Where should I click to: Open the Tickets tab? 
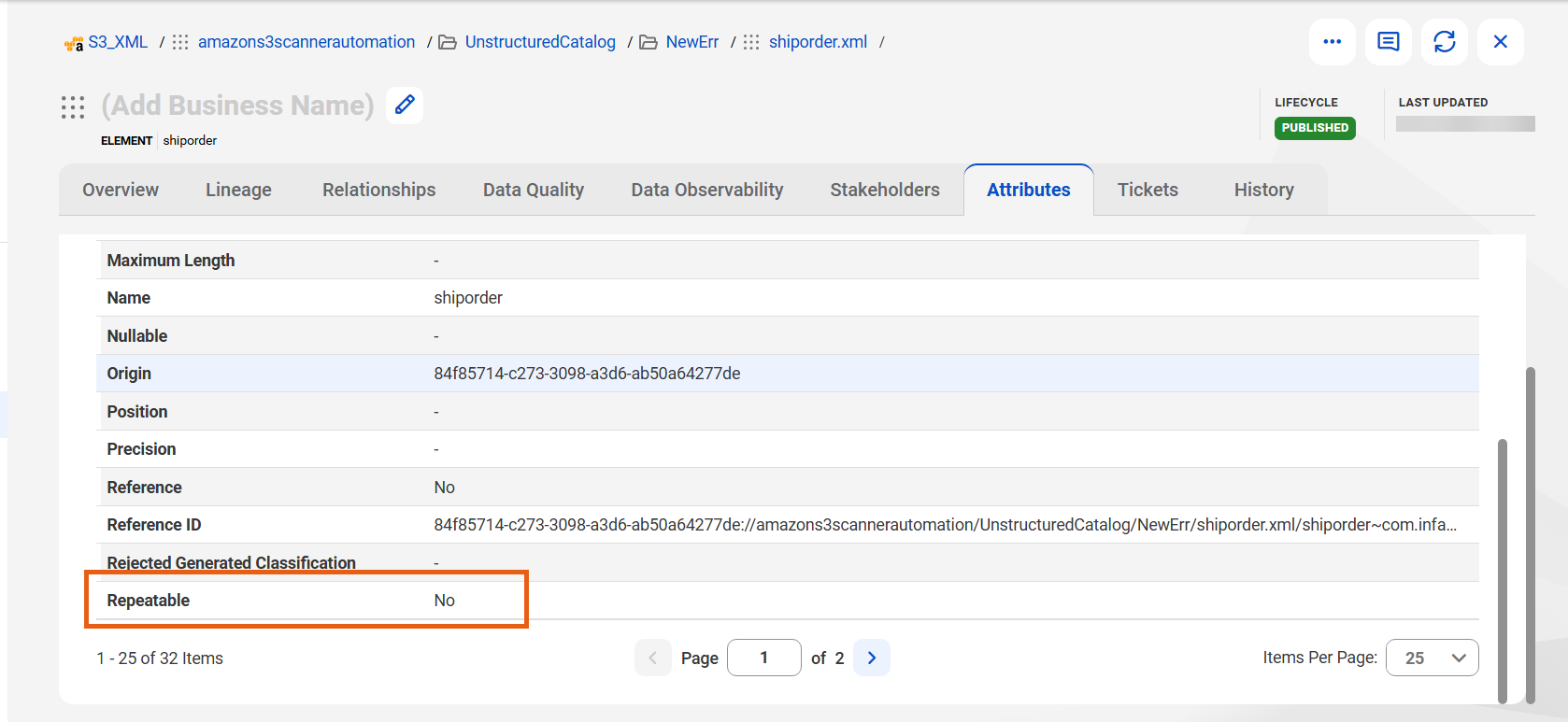point(1147,190)
